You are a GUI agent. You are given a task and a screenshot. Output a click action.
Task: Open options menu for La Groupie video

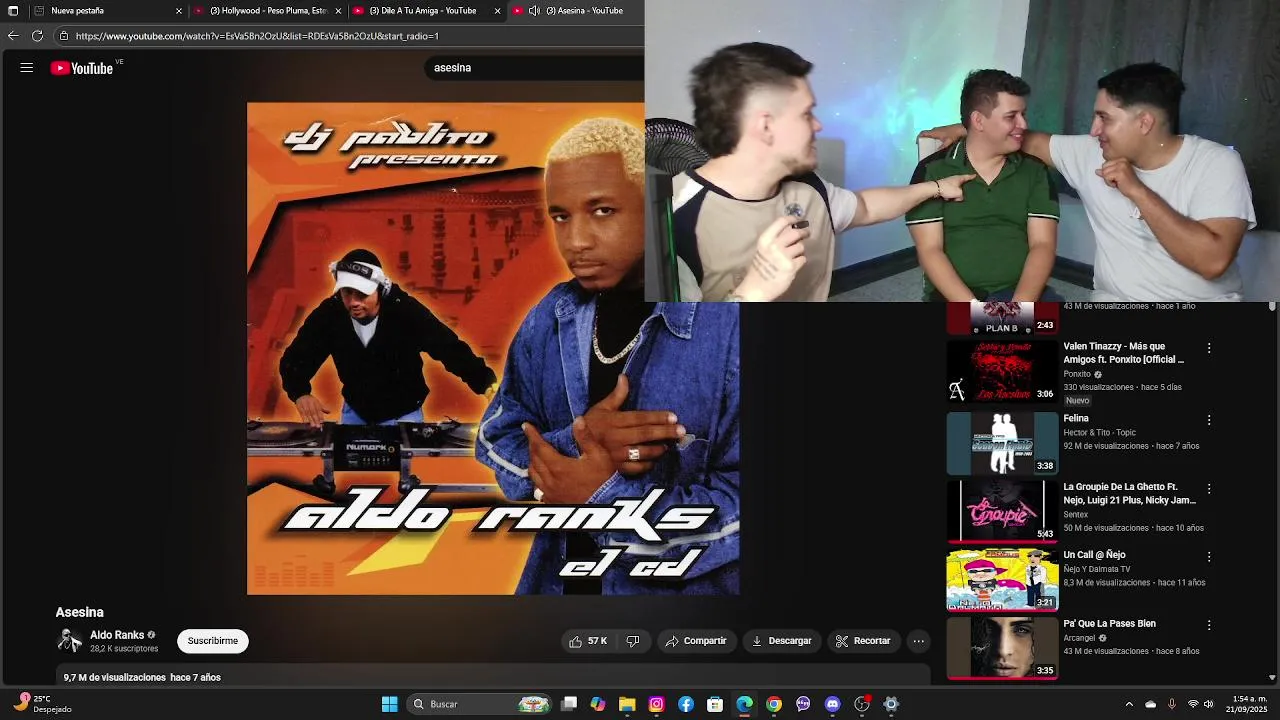click(1209, 489)
